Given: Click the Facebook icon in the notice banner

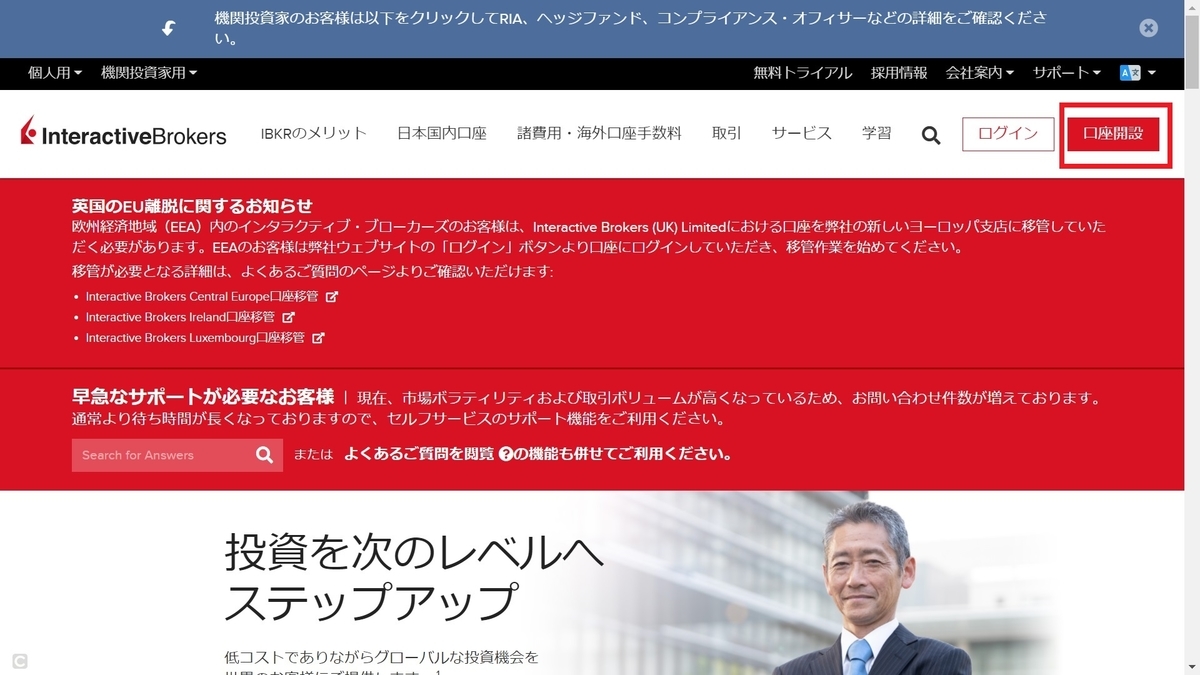Looking at the screenshot, I should (x=167, y=28).
